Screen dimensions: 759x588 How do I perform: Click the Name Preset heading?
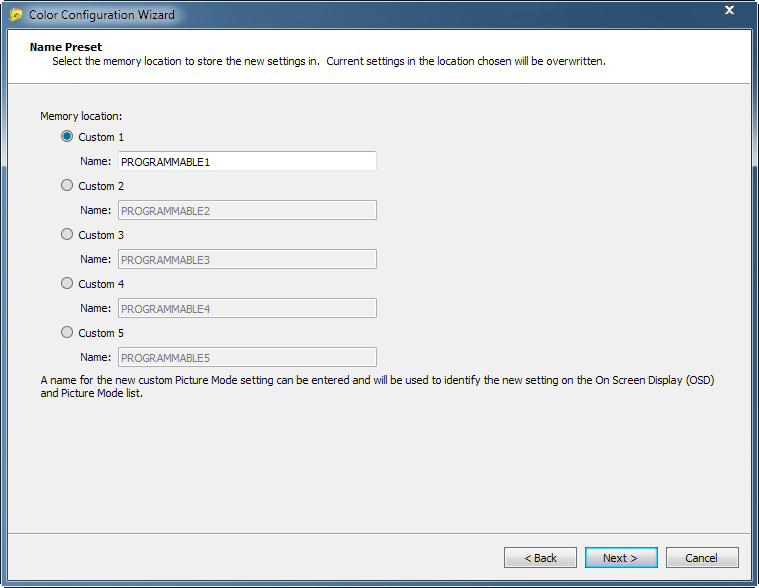[66, 47]
